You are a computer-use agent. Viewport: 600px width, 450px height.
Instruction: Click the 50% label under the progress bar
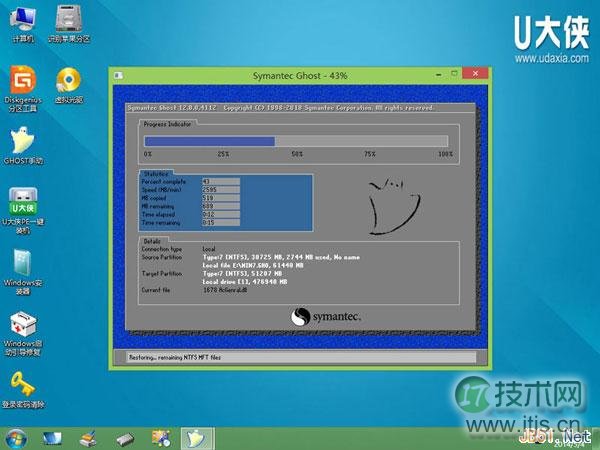[x=297, y=154]
